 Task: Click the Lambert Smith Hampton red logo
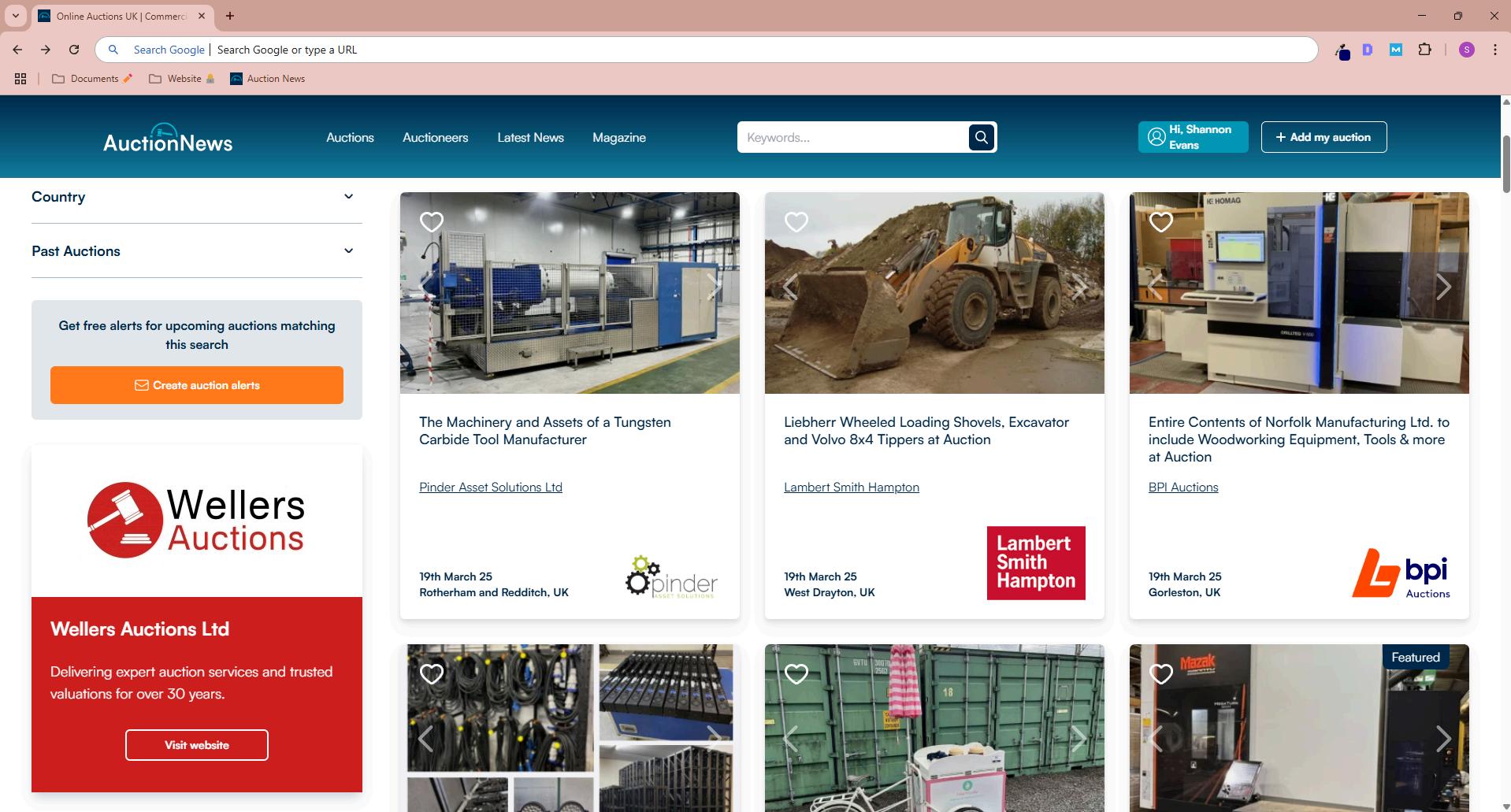coord(1036,563)
